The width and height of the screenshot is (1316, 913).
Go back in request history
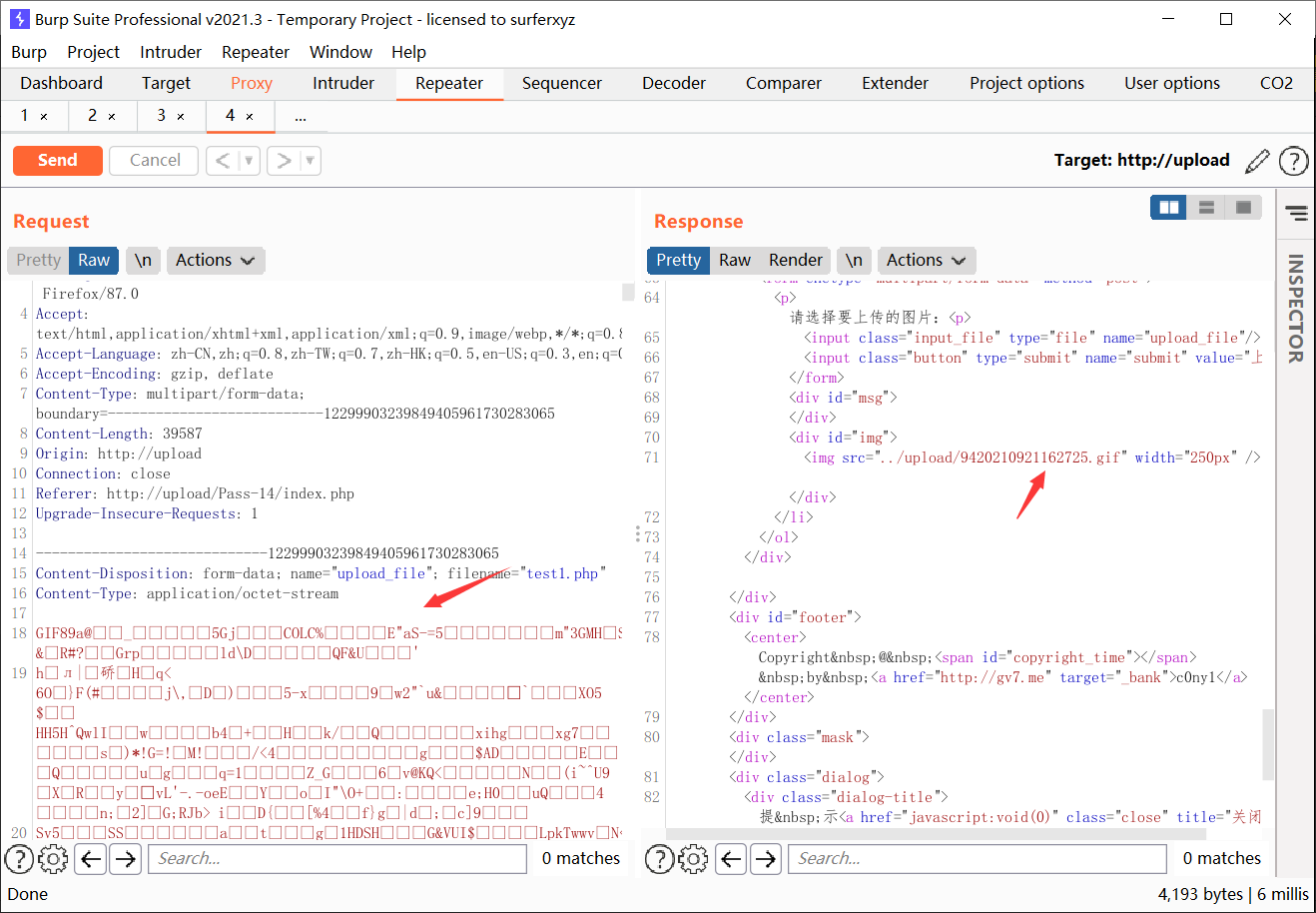223,161
